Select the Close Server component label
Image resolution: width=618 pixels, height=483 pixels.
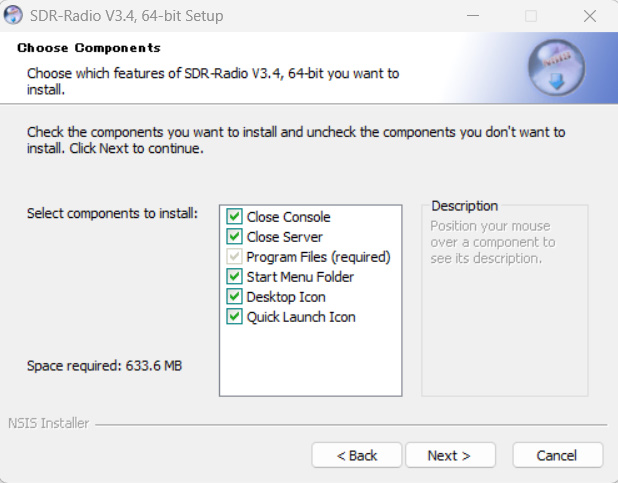click(x=284, y=237)
